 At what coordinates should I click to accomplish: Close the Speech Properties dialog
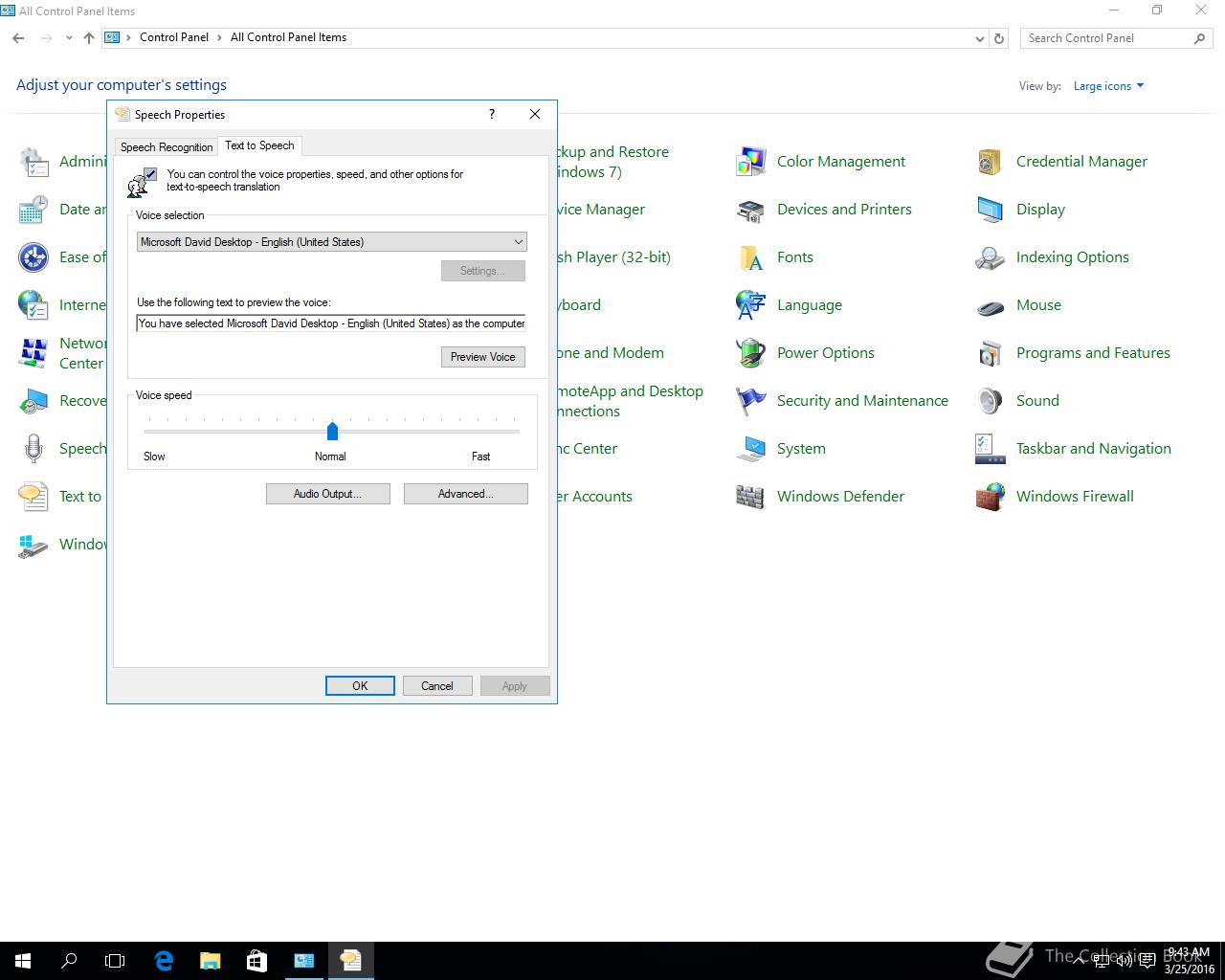click(x=535, y=114)
